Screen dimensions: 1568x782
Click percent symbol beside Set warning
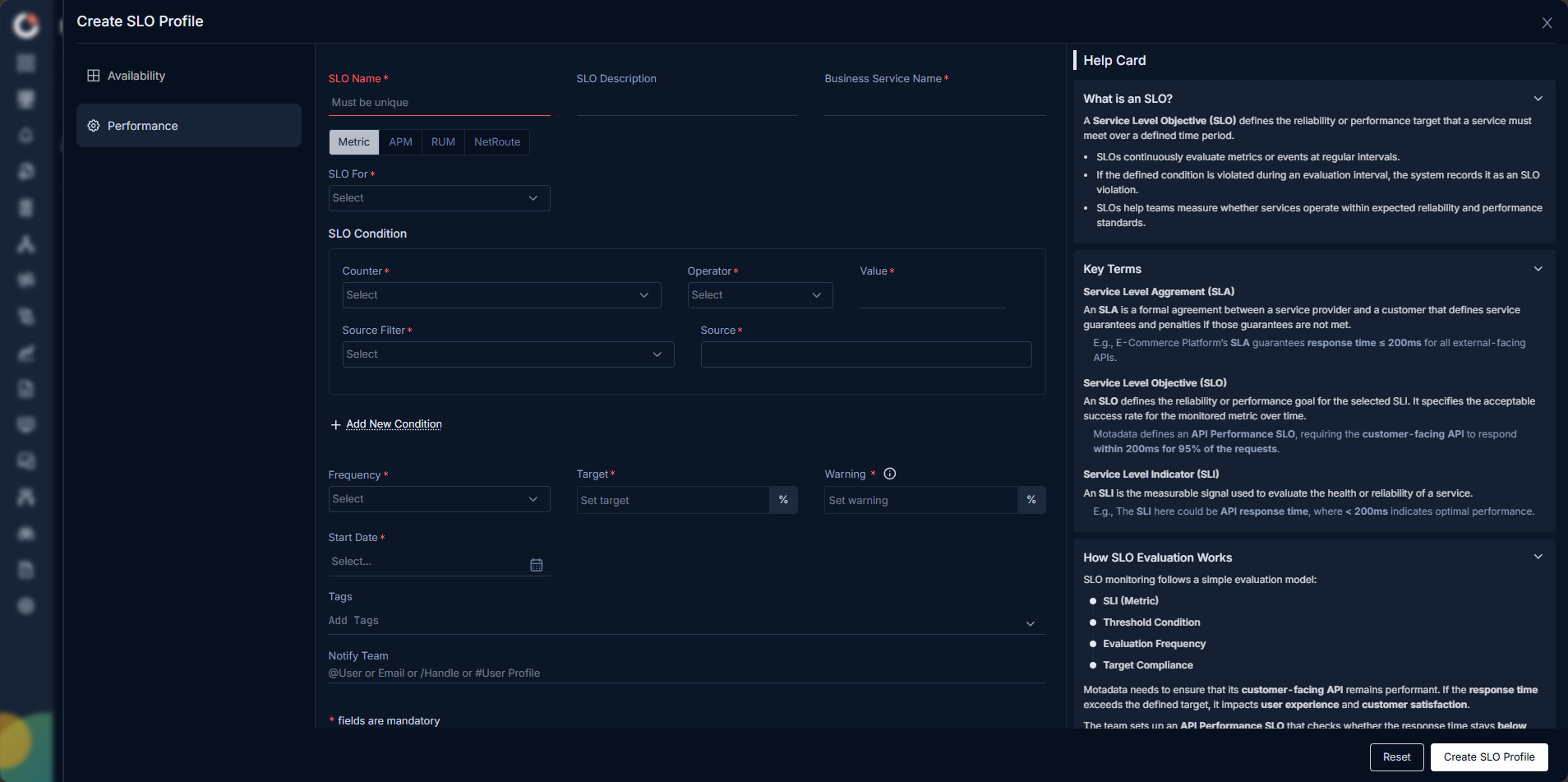coord(1031,500)
